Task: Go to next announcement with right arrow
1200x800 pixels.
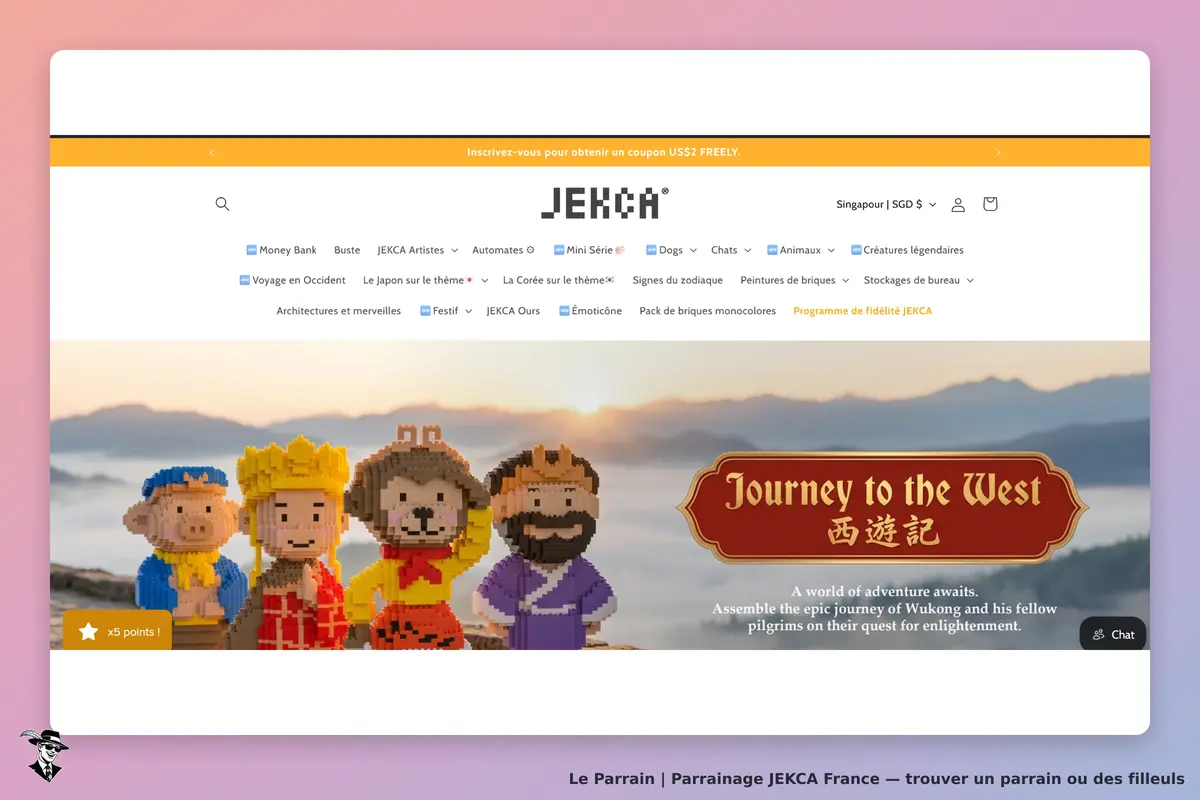Action: pos(998,152)
